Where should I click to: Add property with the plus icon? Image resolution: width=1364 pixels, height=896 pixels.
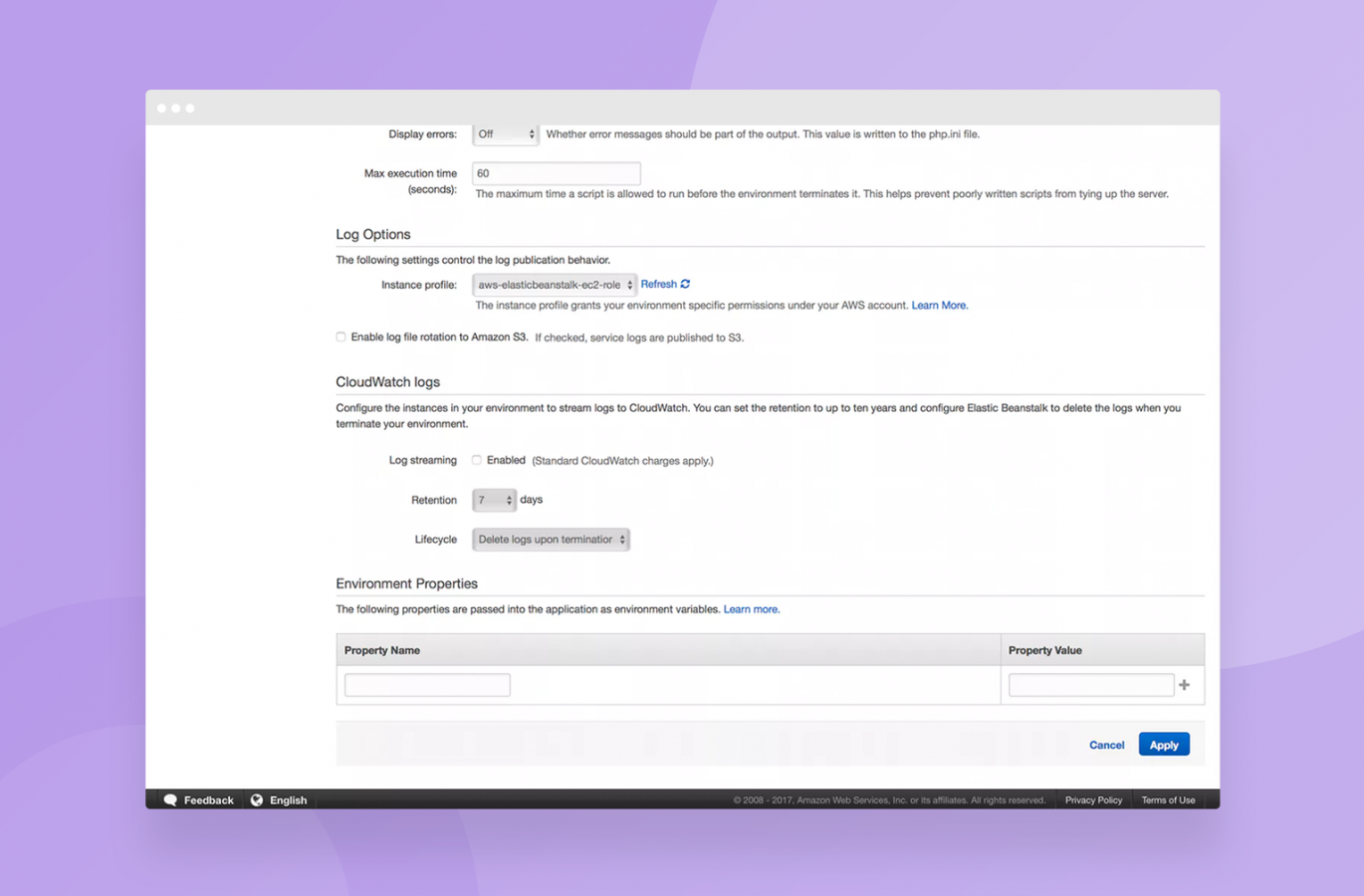pos(1184,685)
